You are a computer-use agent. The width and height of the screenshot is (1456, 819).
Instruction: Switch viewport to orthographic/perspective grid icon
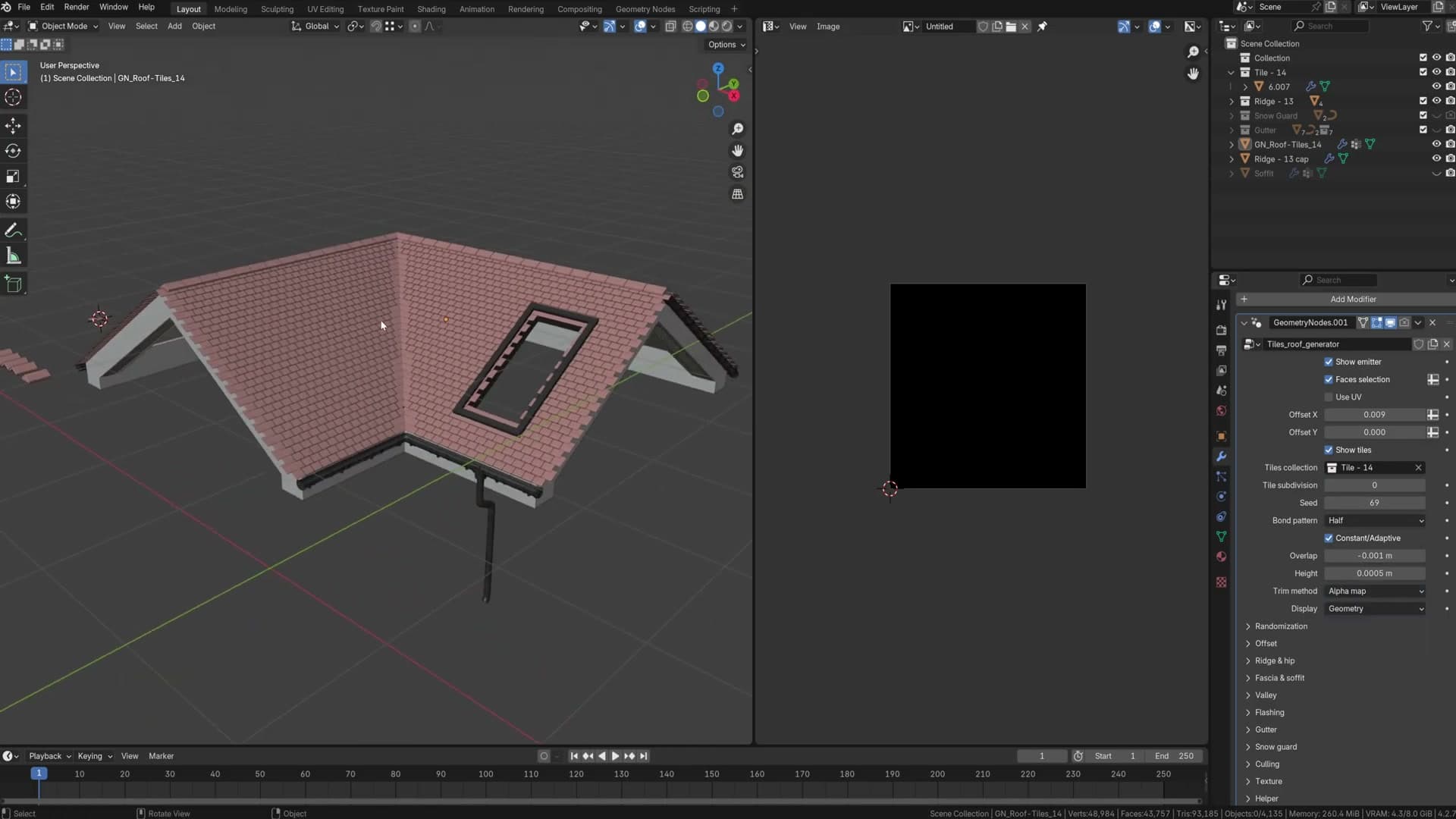point(737,194)
